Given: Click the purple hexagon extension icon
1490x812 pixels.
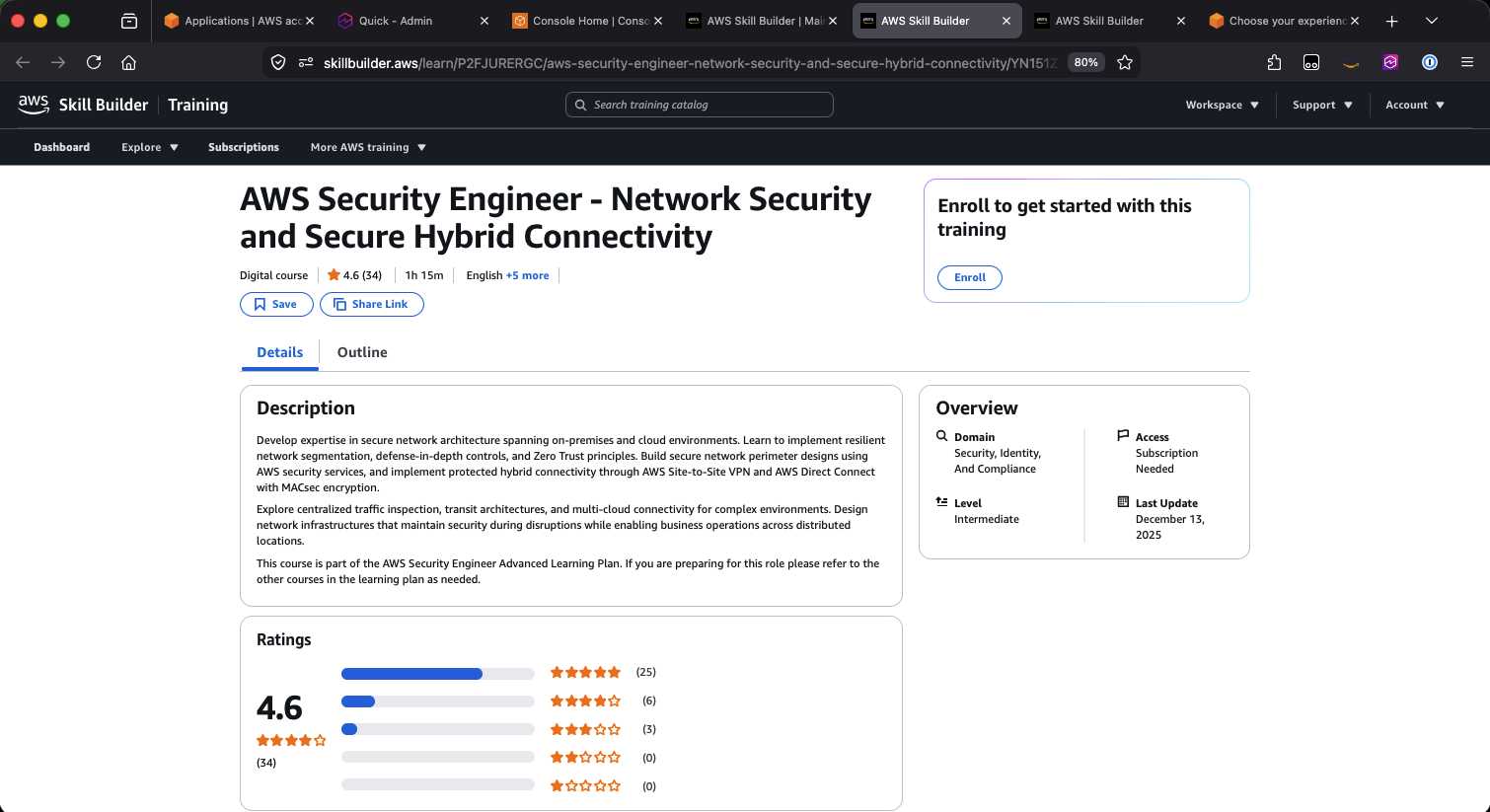Looking at the screenshot, I should (1390, 62).
